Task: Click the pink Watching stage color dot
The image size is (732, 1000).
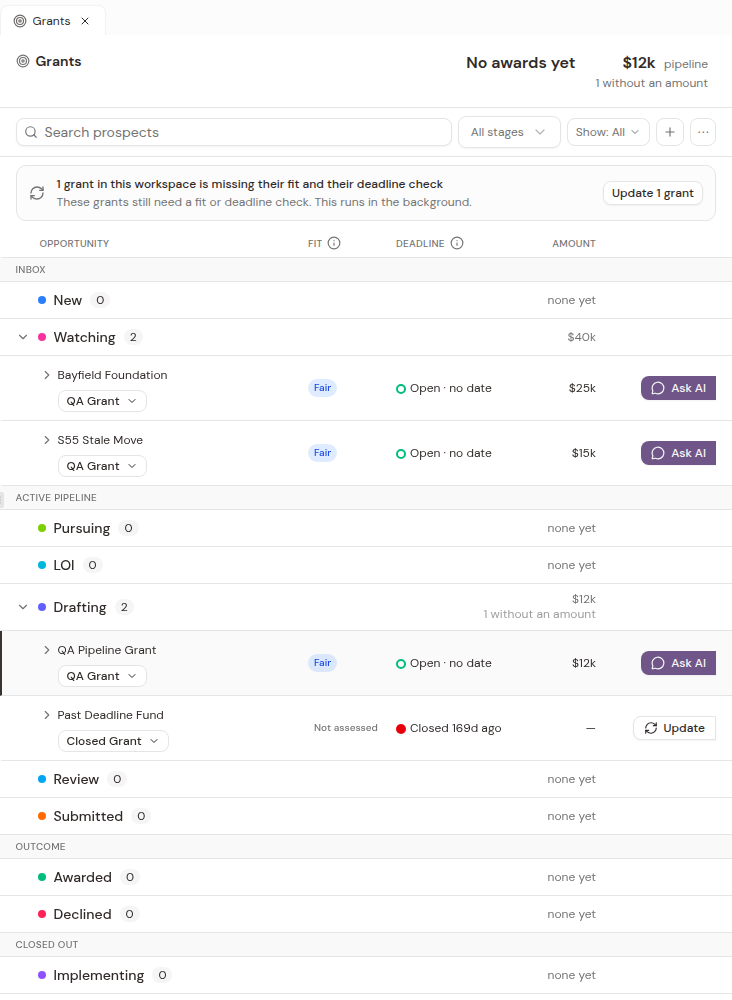Action: tap(42, 337)
